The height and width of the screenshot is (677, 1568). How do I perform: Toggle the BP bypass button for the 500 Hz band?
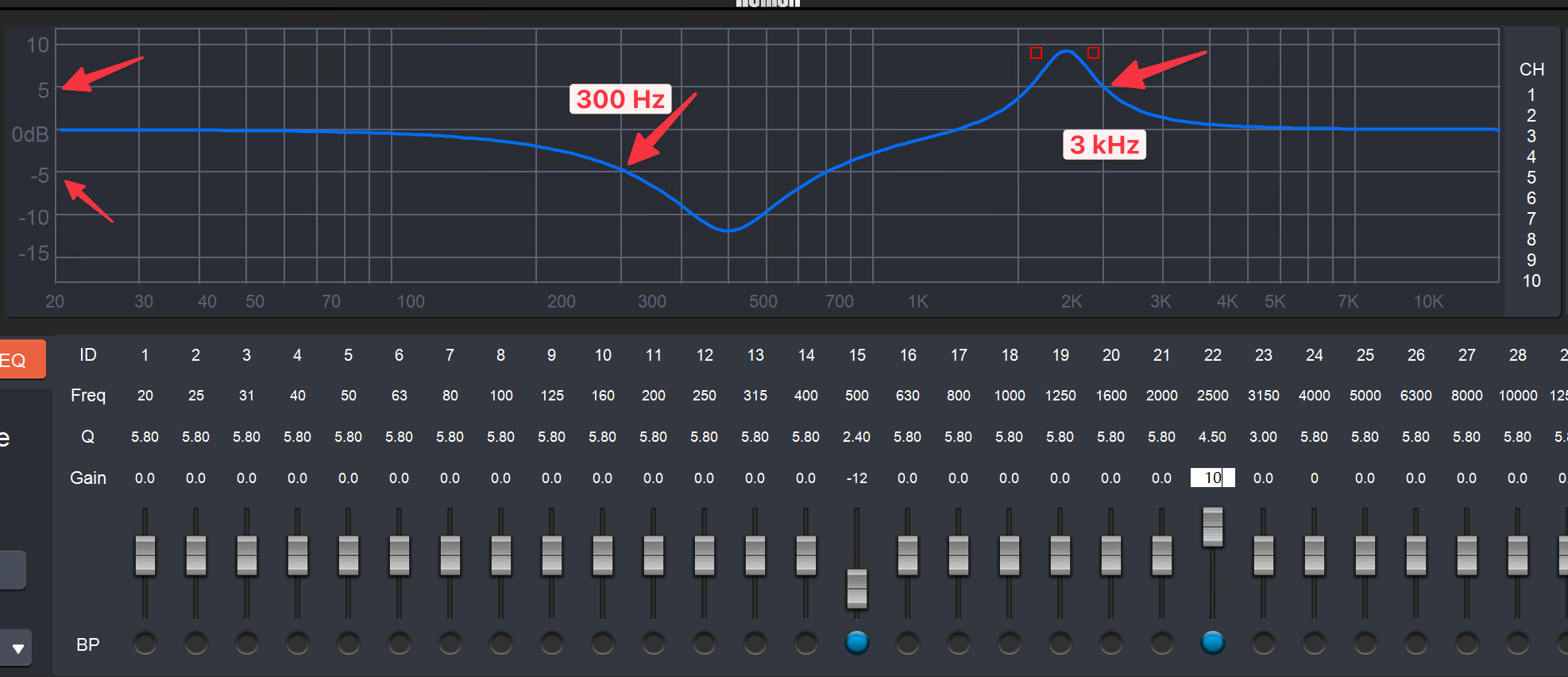pyautogui.click(x=856, y=642)
